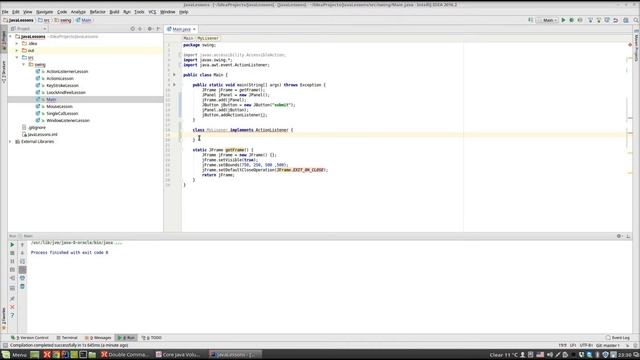This screenshot has width=640, height=360.
Task: Open Project panel settings gear icon
Action: (x=150, y=29)
